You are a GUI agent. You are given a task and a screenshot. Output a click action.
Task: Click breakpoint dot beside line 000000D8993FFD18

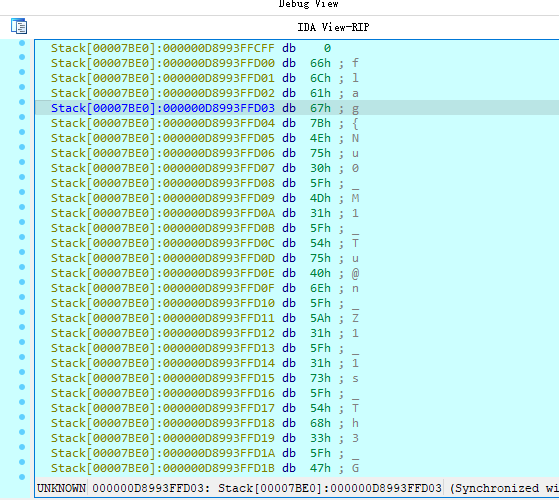22,417
